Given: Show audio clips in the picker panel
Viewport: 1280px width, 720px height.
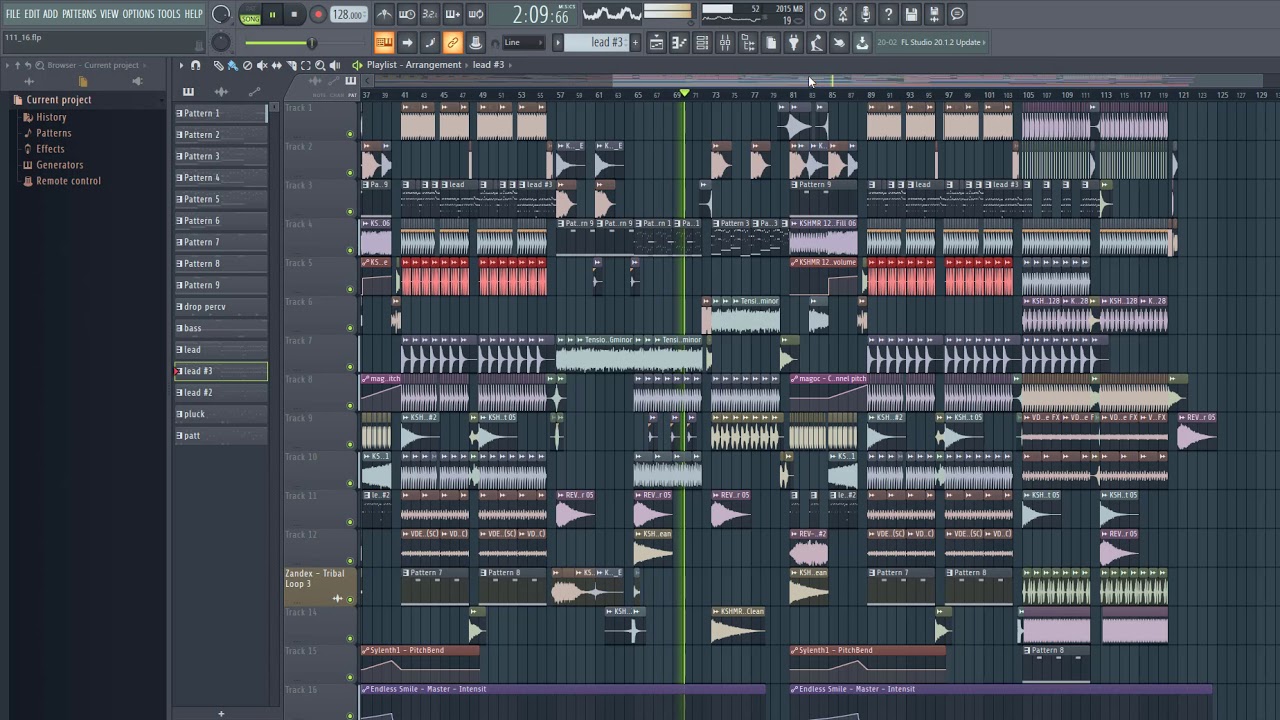Looking at the screenshot, I should coord(221,91).
